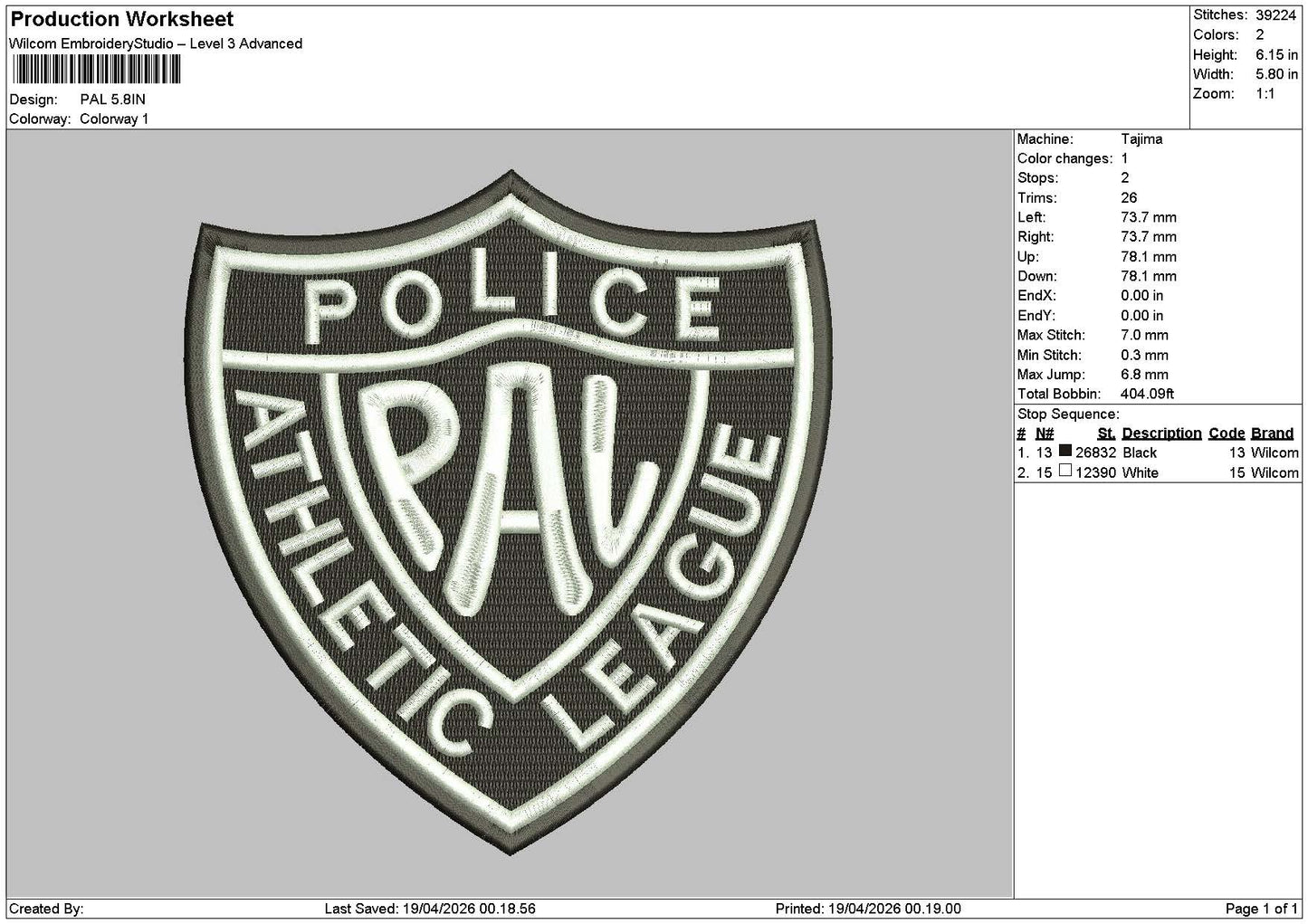Image resolution: width=1308 pixels, height=924 pixels.
Task: Select the Height value "6.15 in"
Action: [1277, 54]
